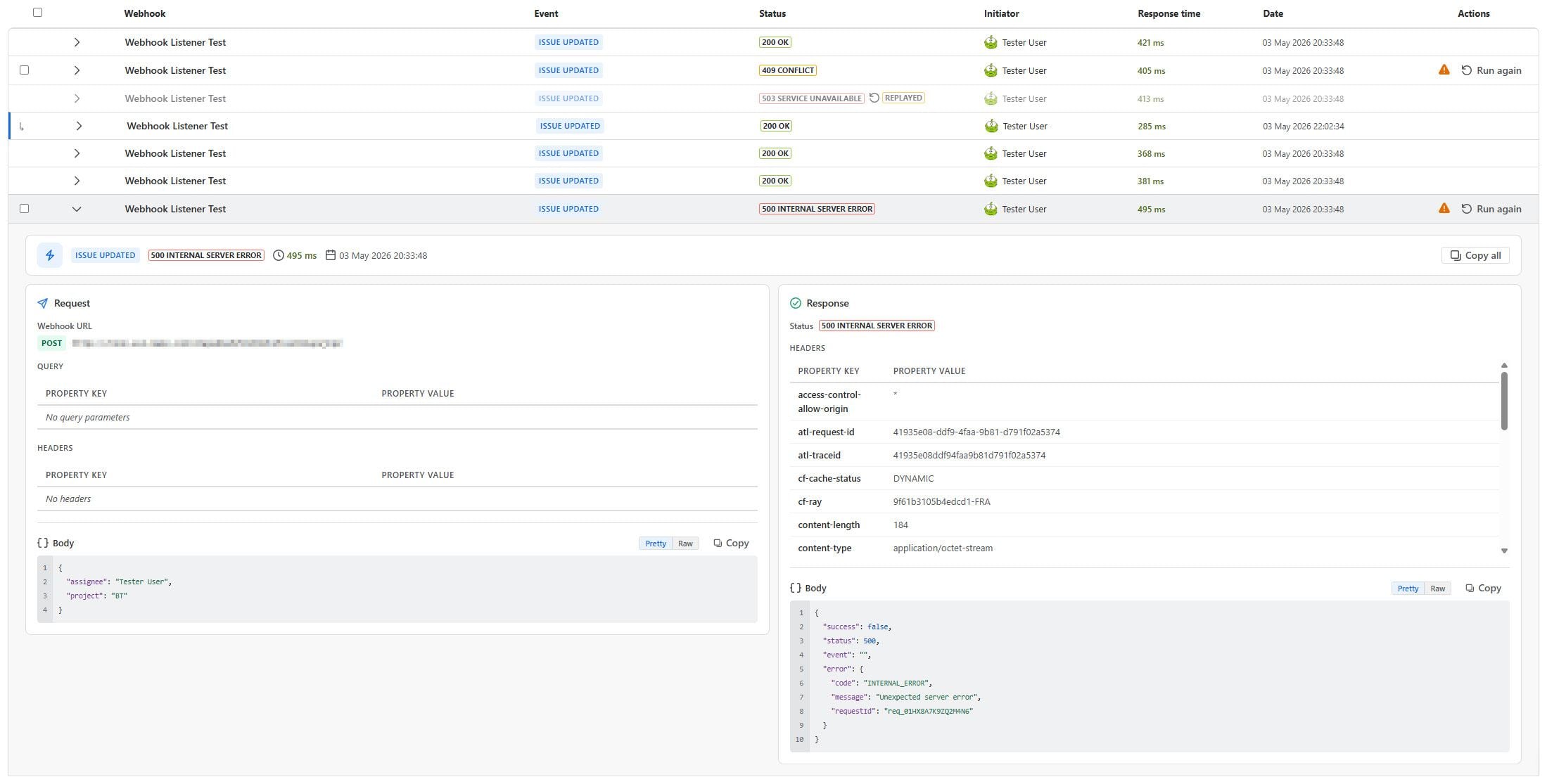Viewport: 1547px width, 784px height.
Task: Click the lightning bolt icon in detail header
Action: 50,255
